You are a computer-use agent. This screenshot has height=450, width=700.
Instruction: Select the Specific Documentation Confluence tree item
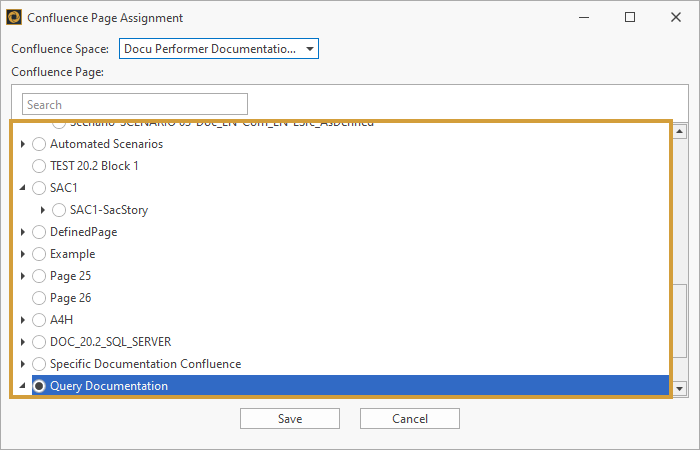pyautogui.click(x=145, y=364)
